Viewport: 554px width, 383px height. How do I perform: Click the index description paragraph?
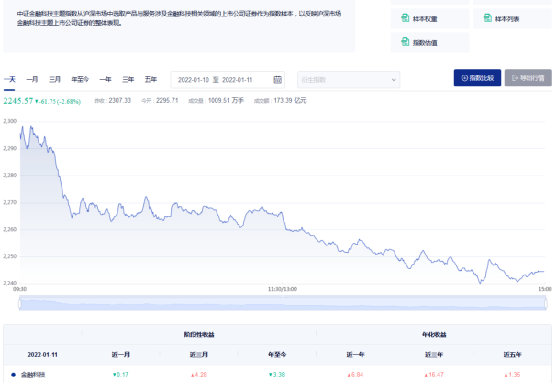(179, 18)
